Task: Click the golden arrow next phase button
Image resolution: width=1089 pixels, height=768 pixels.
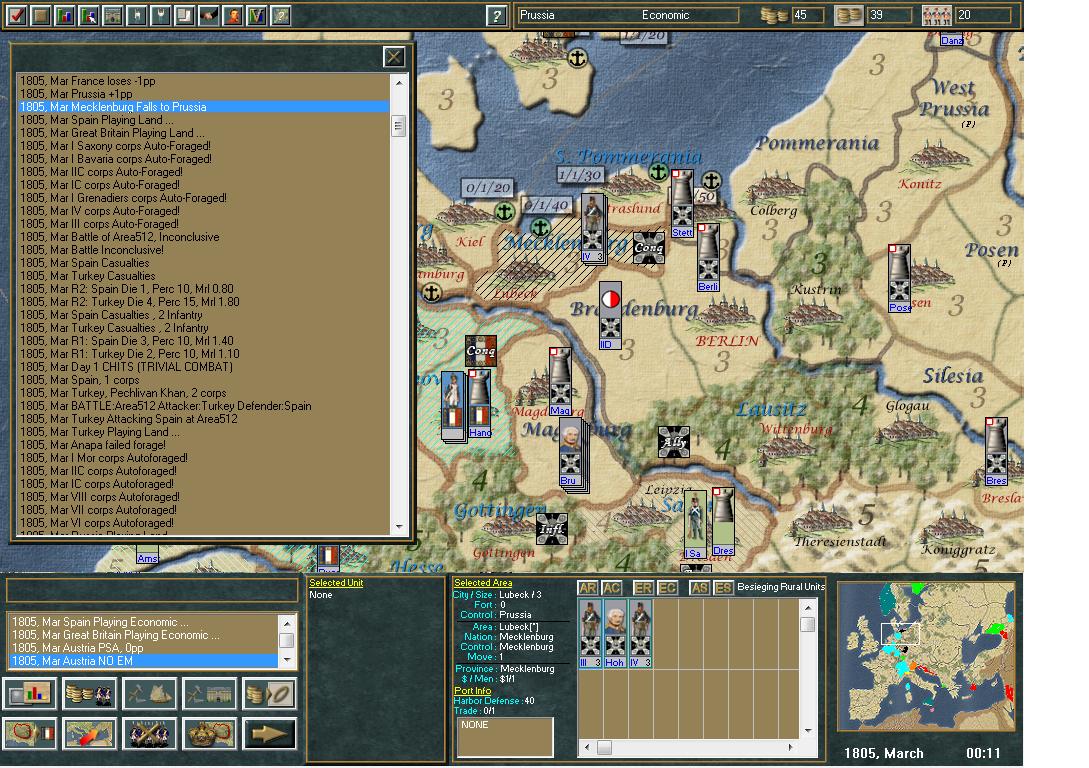Action: click(x=269, y=733)
